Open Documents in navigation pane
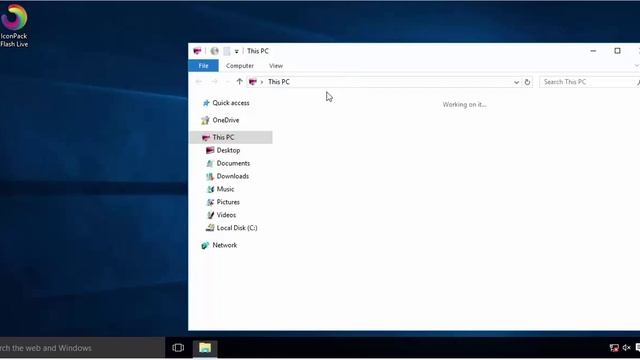Screen dimensions: 640x360 tap(233, 163)
